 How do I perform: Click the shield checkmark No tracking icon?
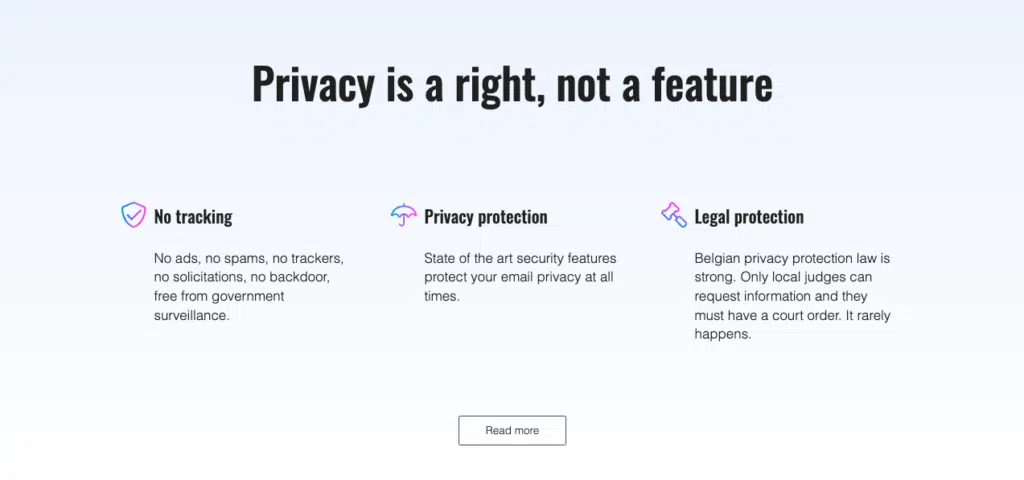(133, 215)
